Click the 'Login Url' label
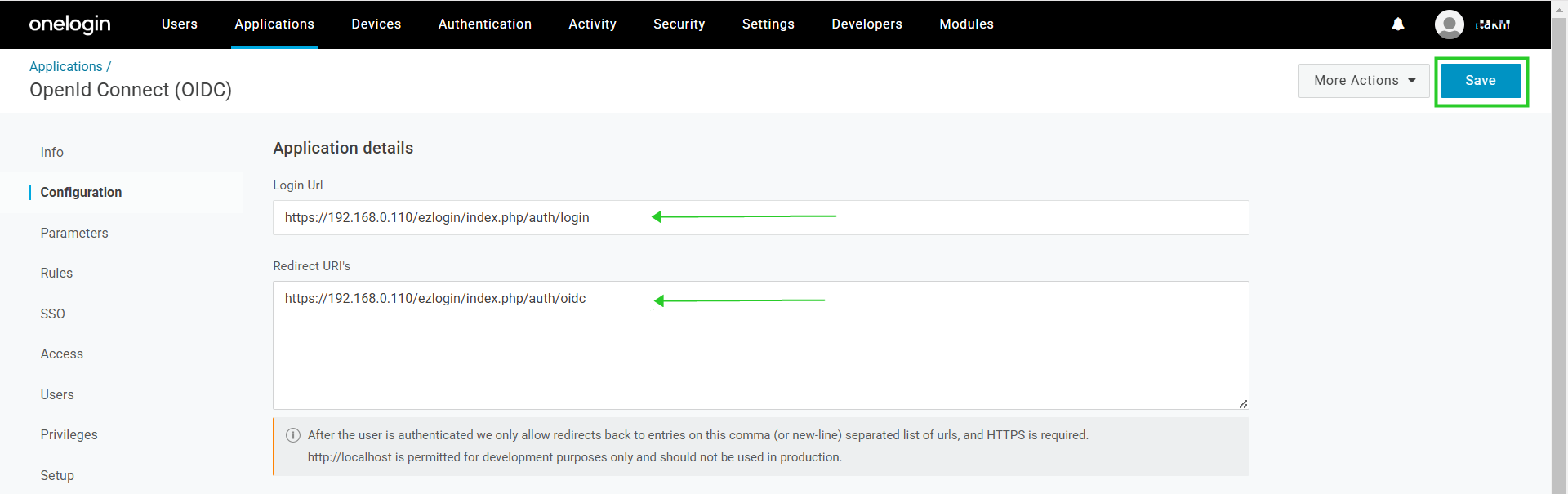The height and width of the screenshot is (494, 1568). click(x=298, y=185)
